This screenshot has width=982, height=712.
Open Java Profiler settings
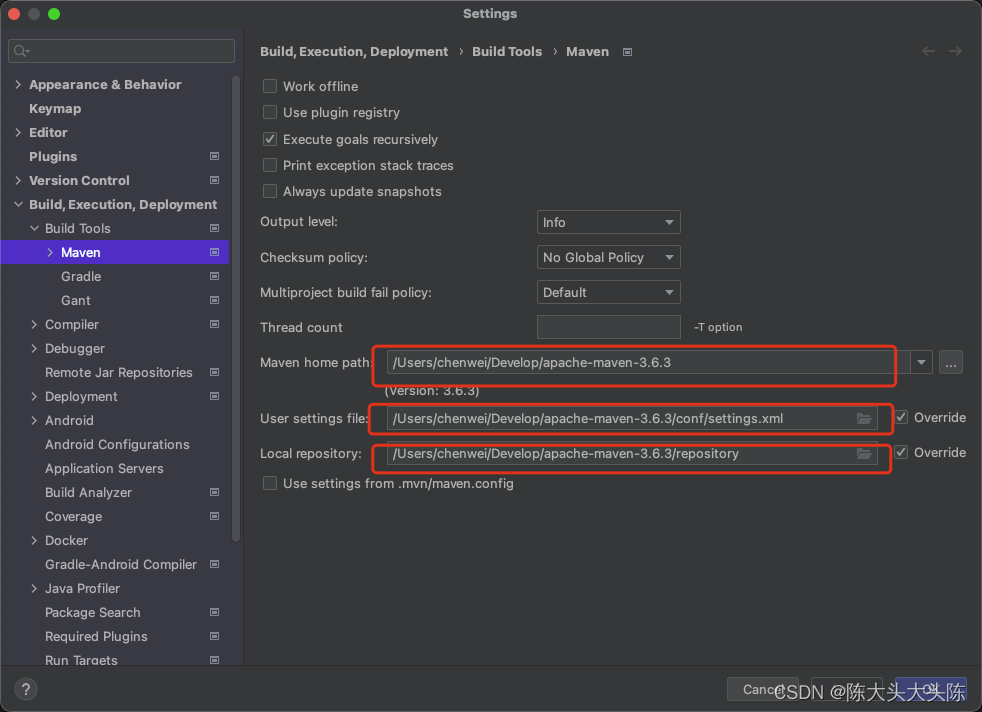pos(82,589)
